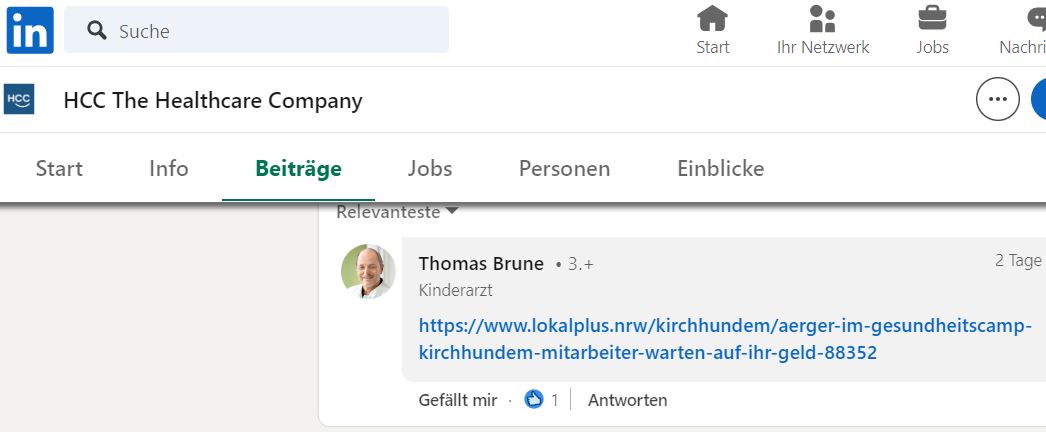
Task: Click the blue thumbs-up reaction icon
Action: (534, 400)
